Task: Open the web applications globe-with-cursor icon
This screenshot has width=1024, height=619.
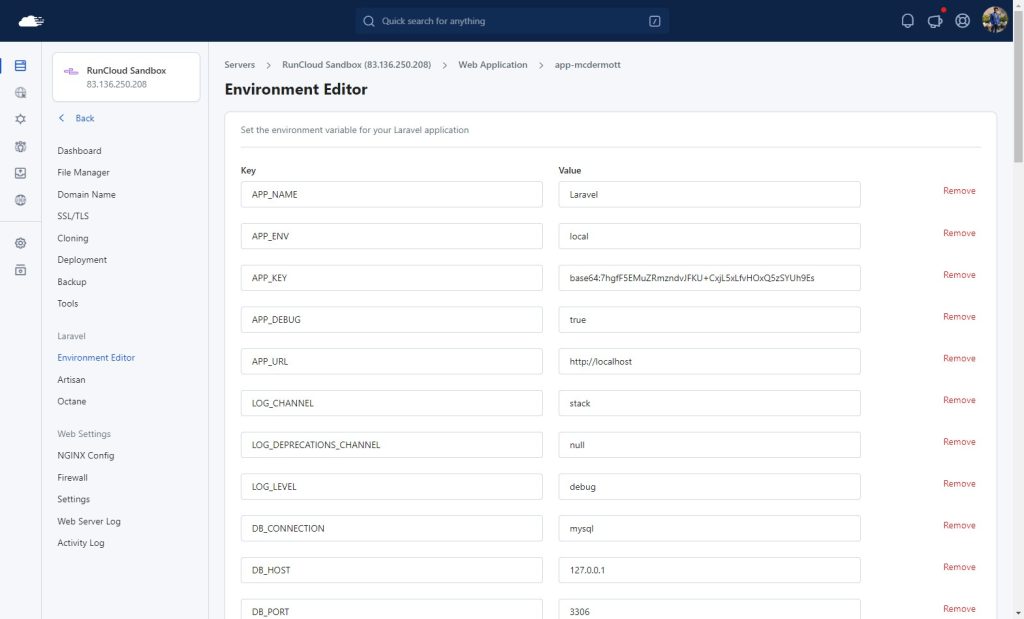Action: [x=20, y=93]
